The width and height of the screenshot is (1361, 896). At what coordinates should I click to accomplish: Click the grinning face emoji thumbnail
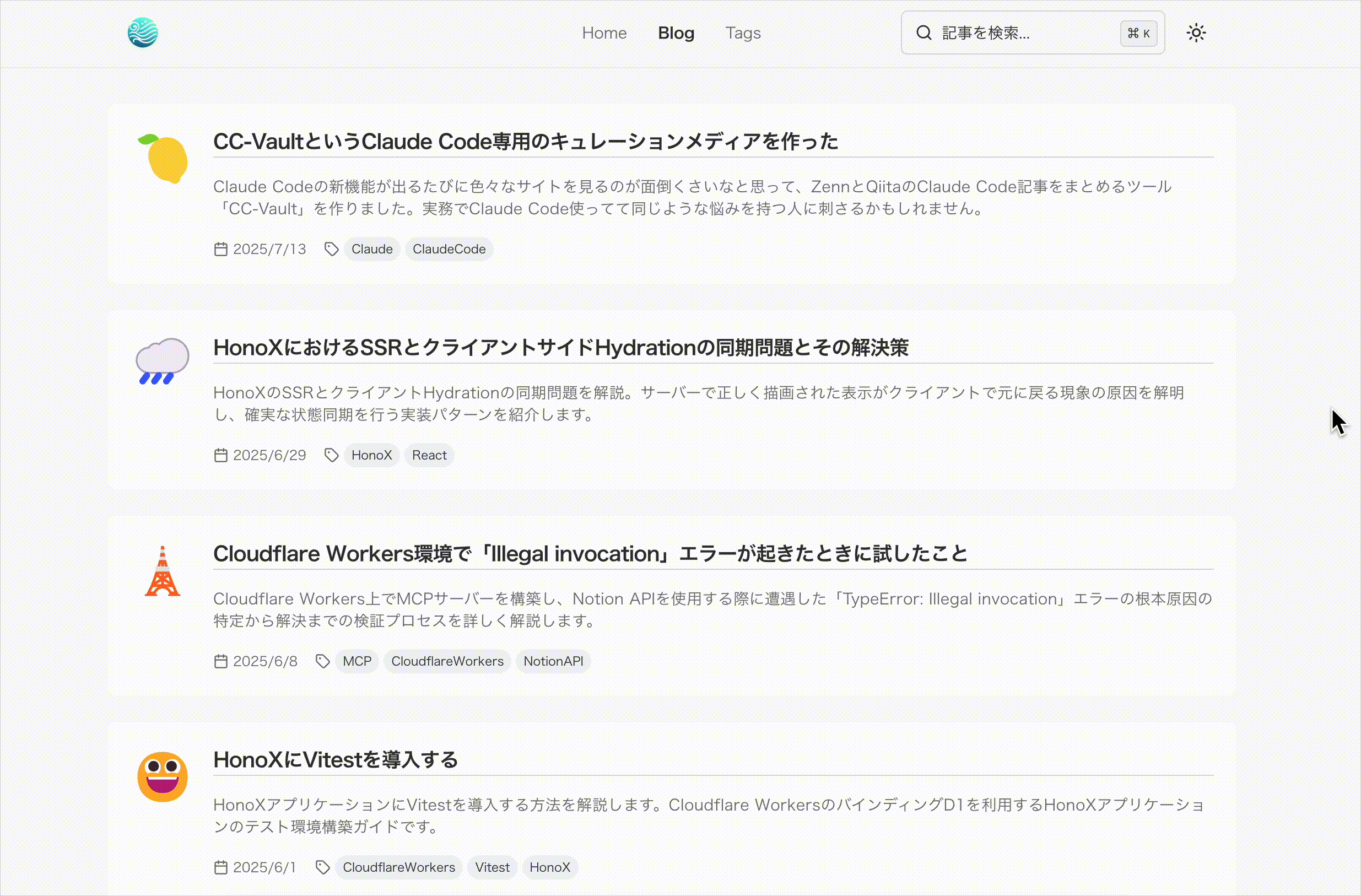tap(163, 776)
